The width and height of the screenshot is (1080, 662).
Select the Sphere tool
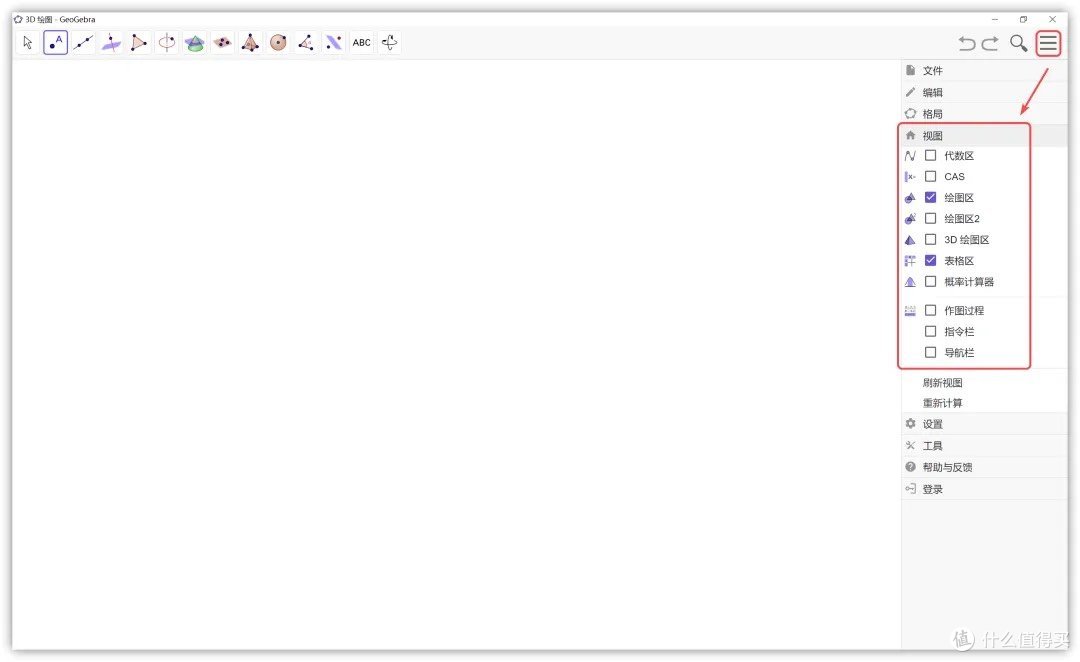[x=278, y=43]
